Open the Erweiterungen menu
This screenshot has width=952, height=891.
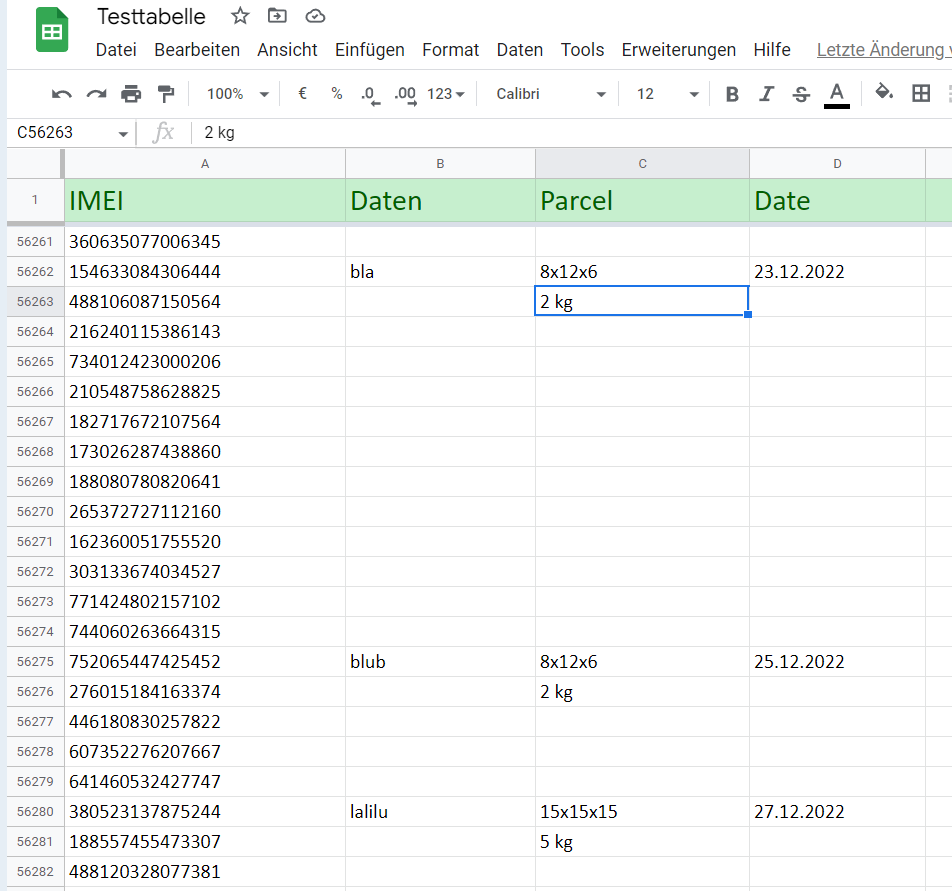click(x=678, y=50)
